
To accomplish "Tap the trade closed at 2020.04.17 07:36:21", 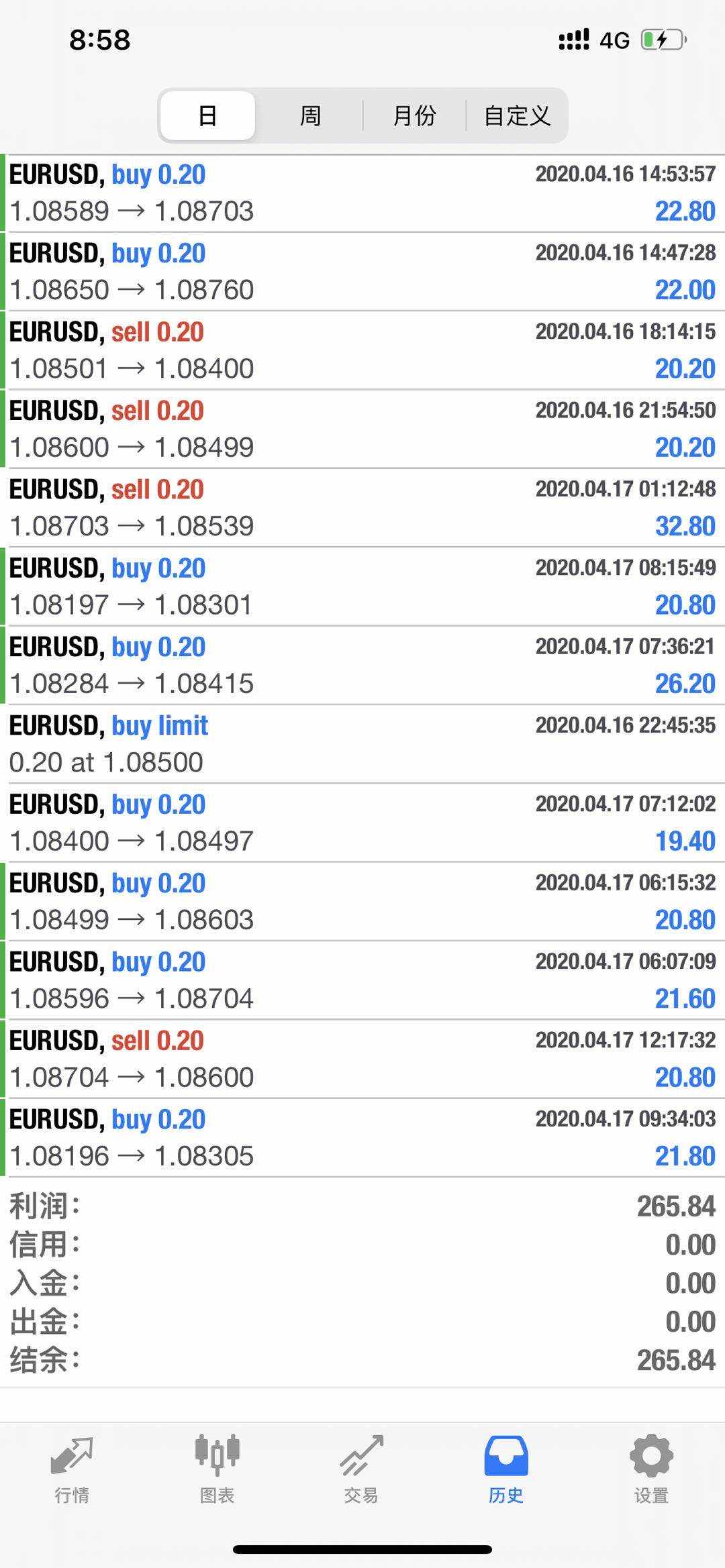I will click(362, 666).
